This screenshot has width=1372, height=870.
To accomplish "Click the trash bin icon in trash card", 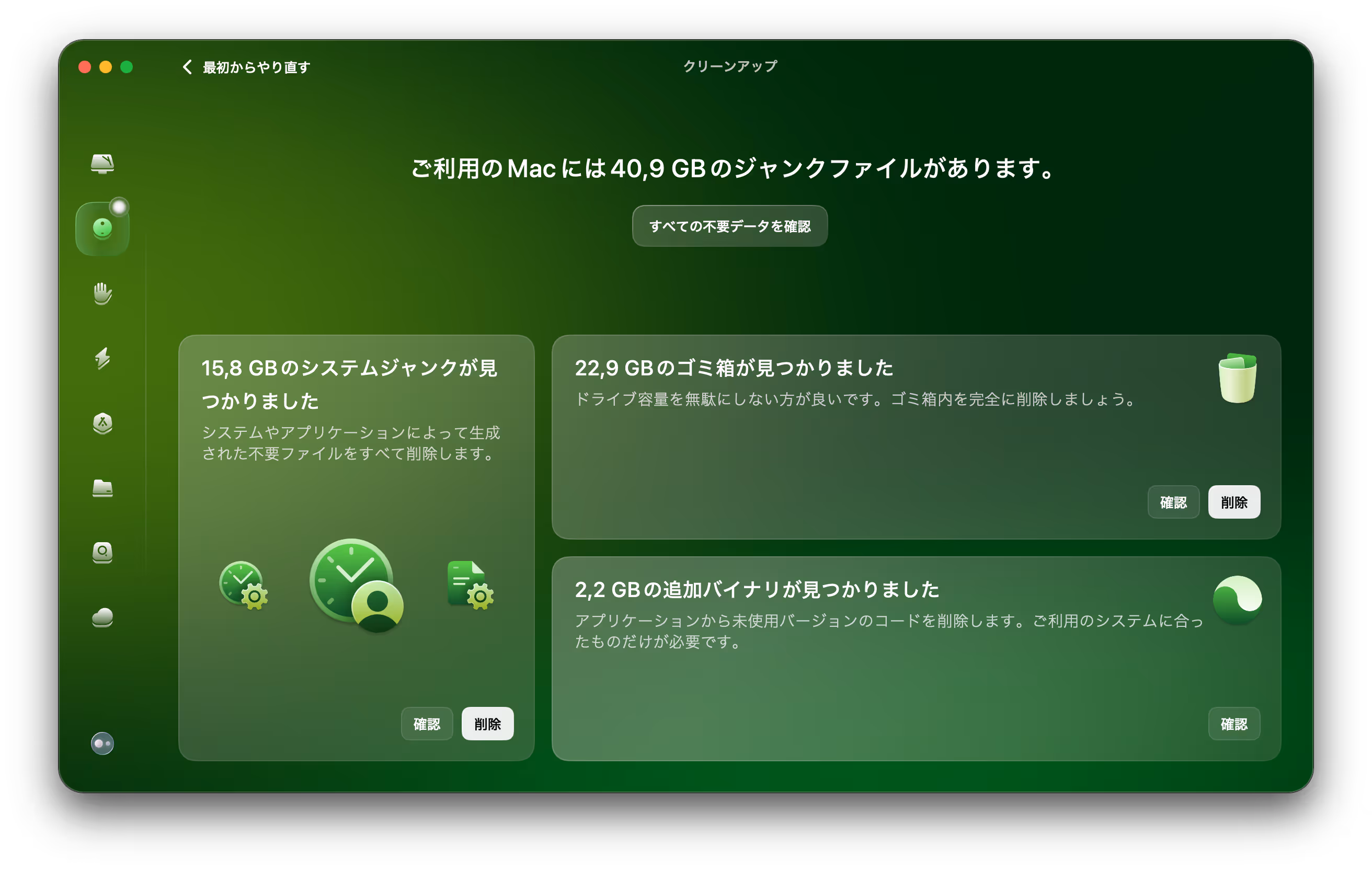I will (x=1237, y=379).
